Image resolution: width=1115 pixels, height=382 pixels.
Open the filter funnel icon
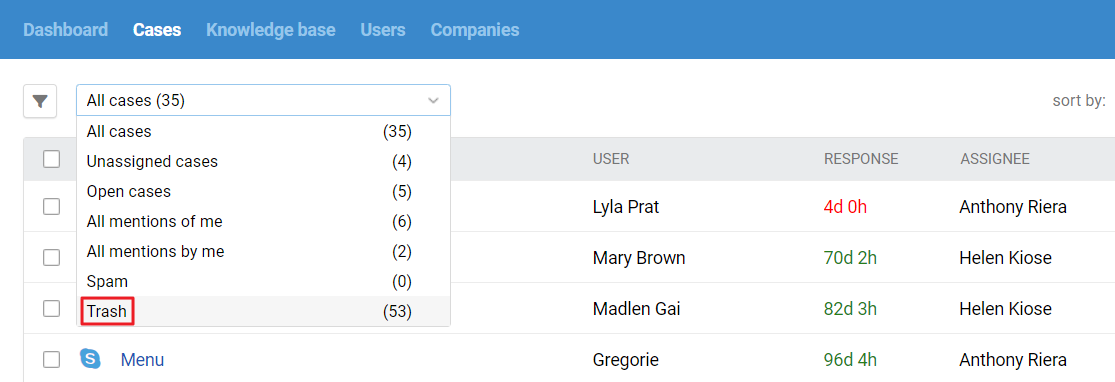tap(40, 101)
